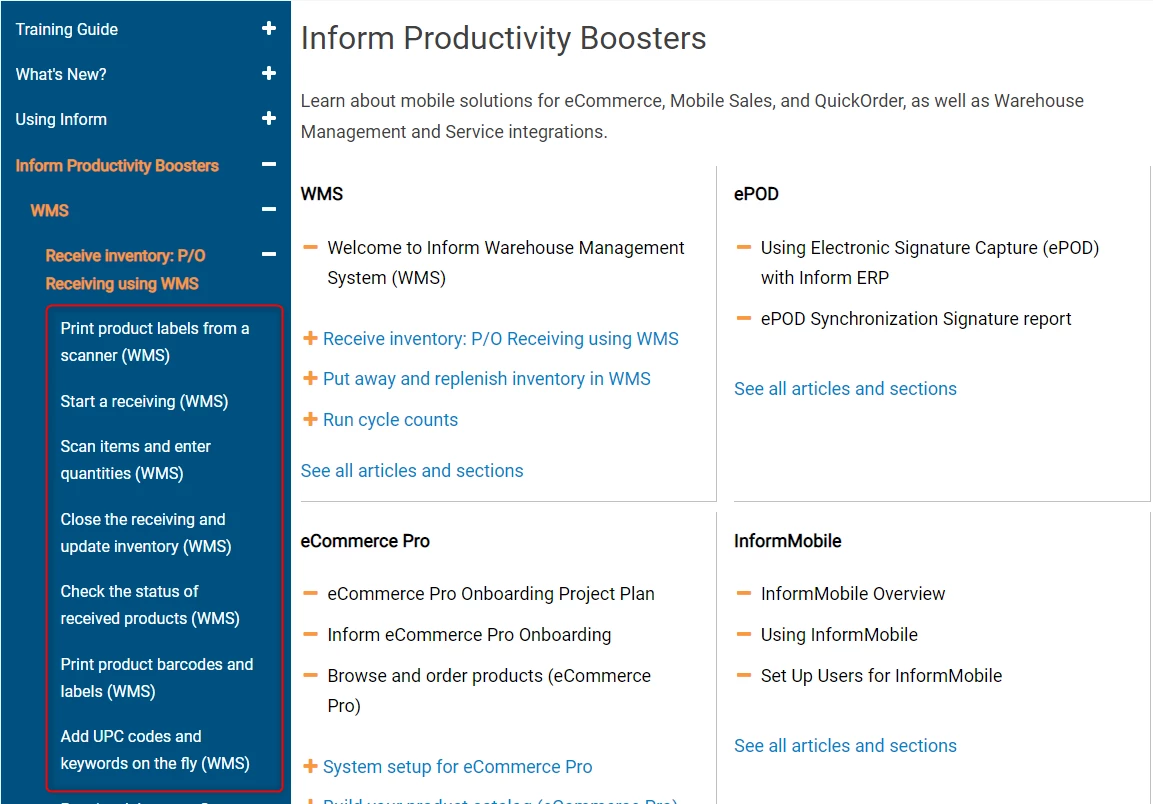Click the ePOD section heading
Viewport: 1153px width, 804px height.
(756, 194)
